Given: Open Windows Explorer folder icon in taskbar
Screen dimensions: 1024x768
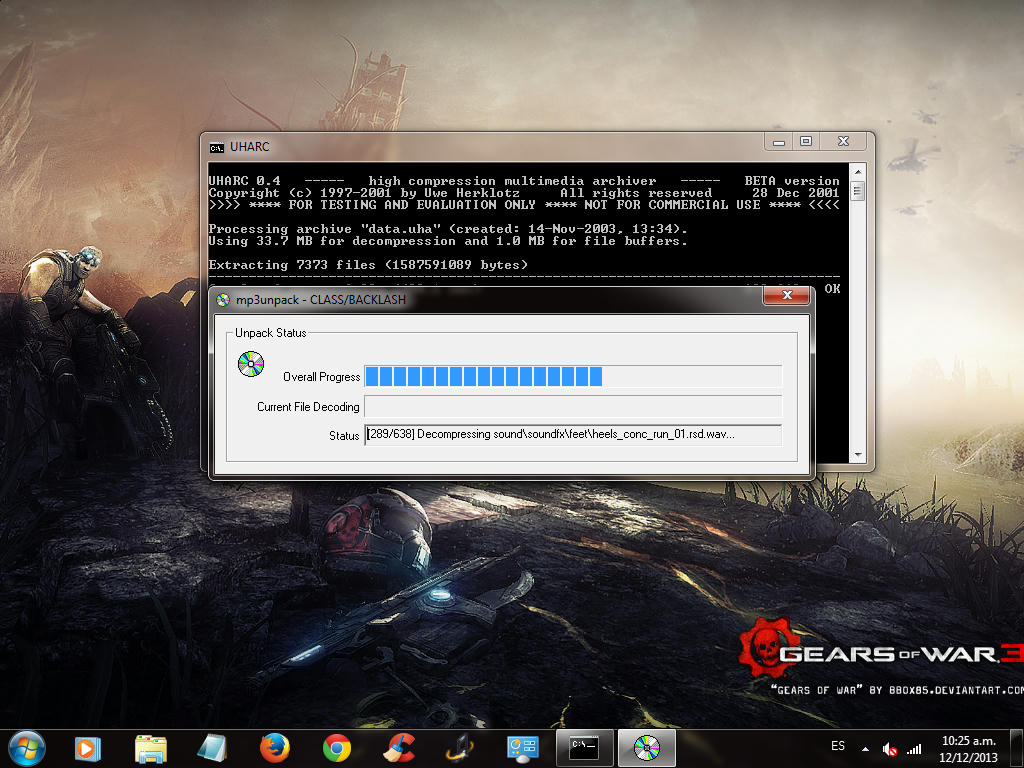Looking at the screenshot, I should [x=151, y=748].
